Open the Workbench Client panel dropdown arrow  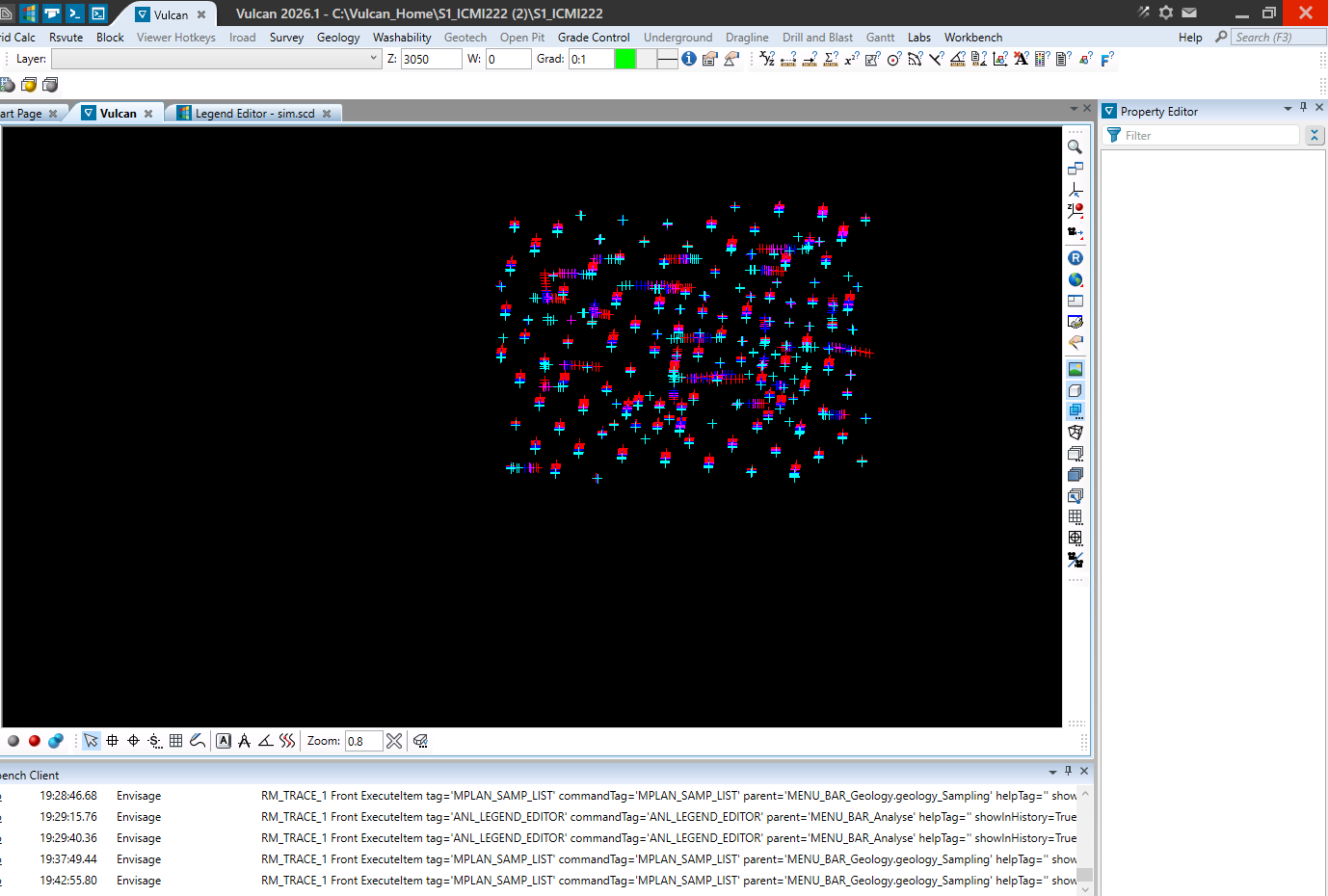click(x=1052, y=772)
